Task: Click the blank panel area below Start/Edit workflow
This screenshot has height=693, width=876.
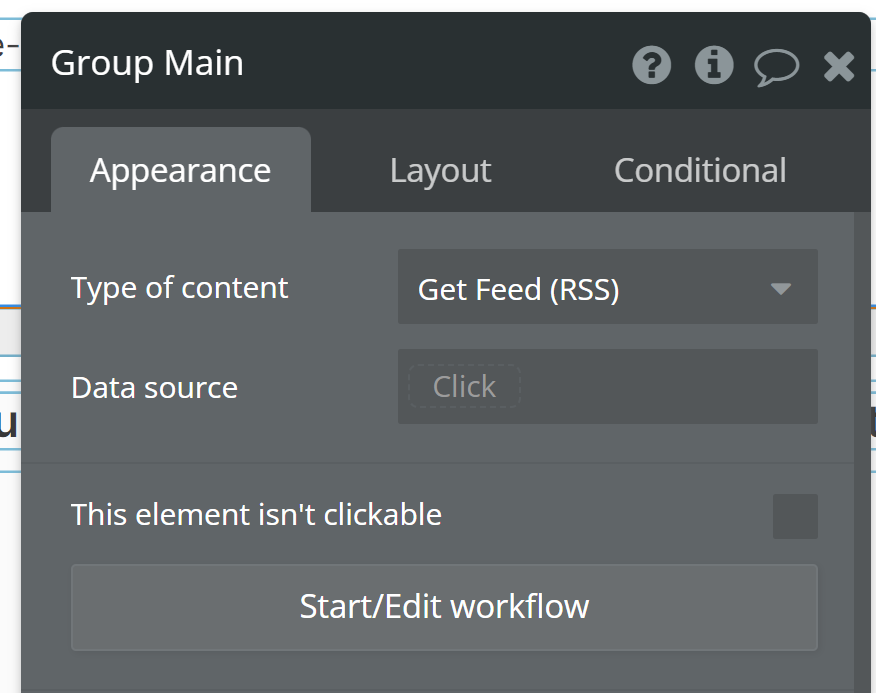Action: coord(436,673)
